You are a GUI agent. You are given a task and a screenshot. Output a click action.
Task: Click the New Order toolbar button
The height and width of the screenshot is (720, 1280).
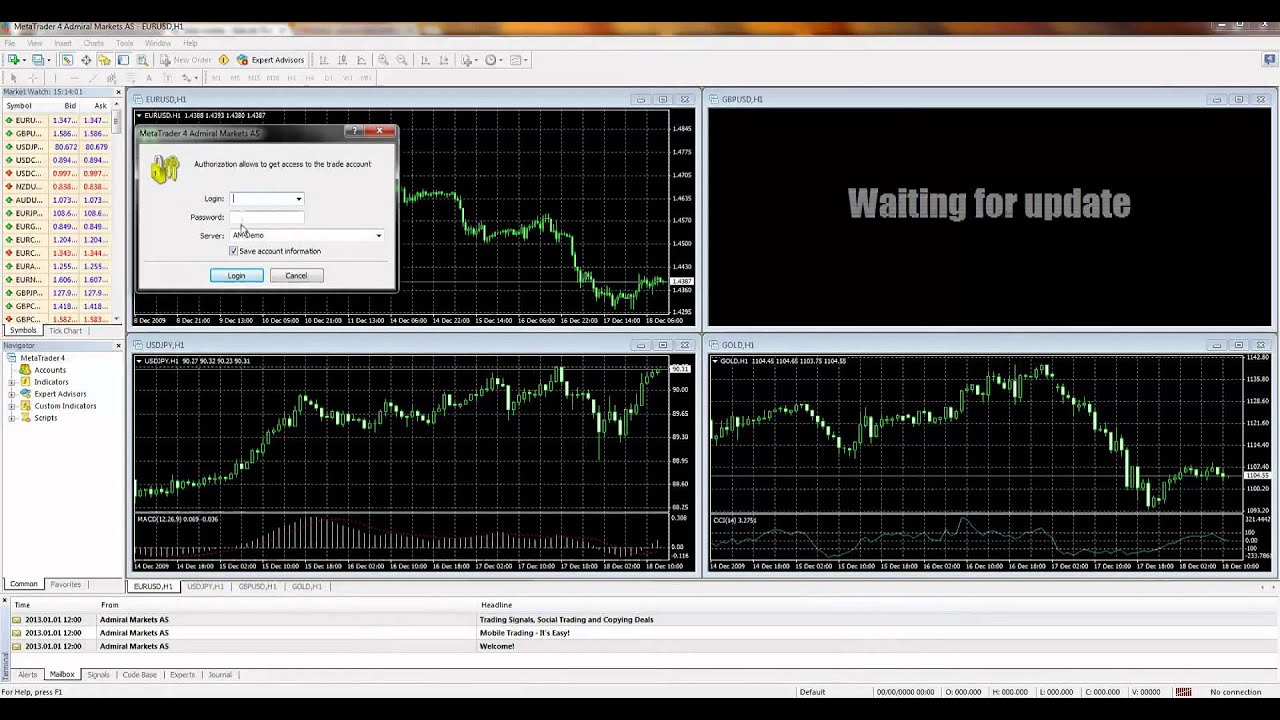pyautogui.click(x=185, y=60)
